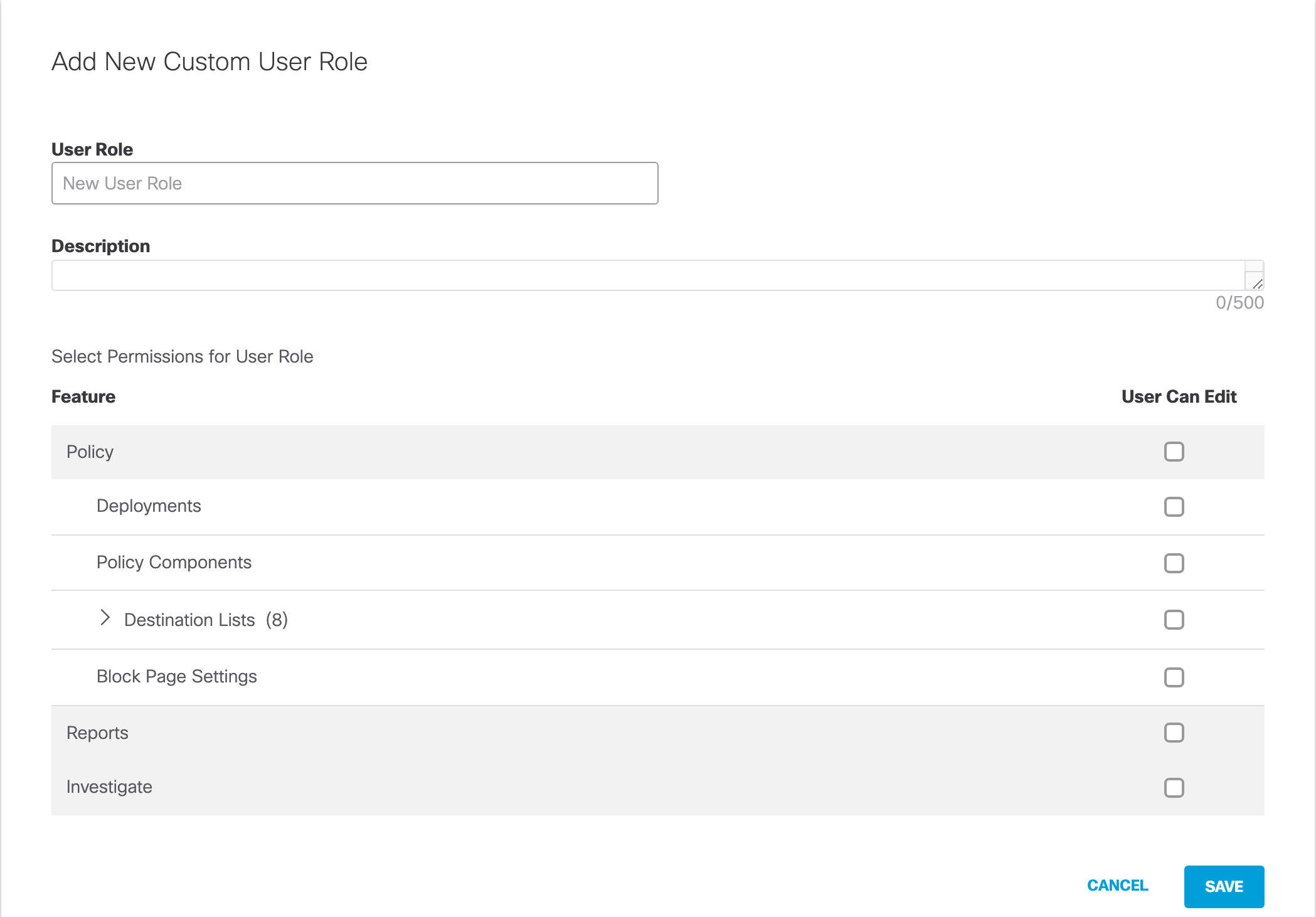Image resolution: width=1316 pixels, height=917 pixels.
Task: Enable Block Page Settings editing
Action: pos(1174,677)
